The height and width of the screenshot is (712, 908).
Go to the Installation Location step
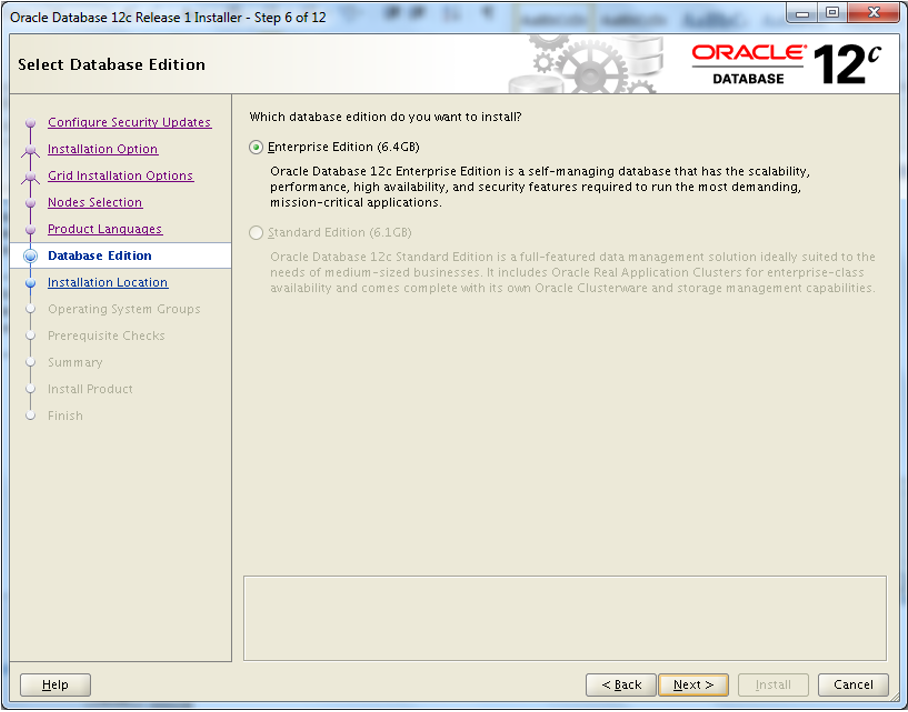tap(108, 282)
